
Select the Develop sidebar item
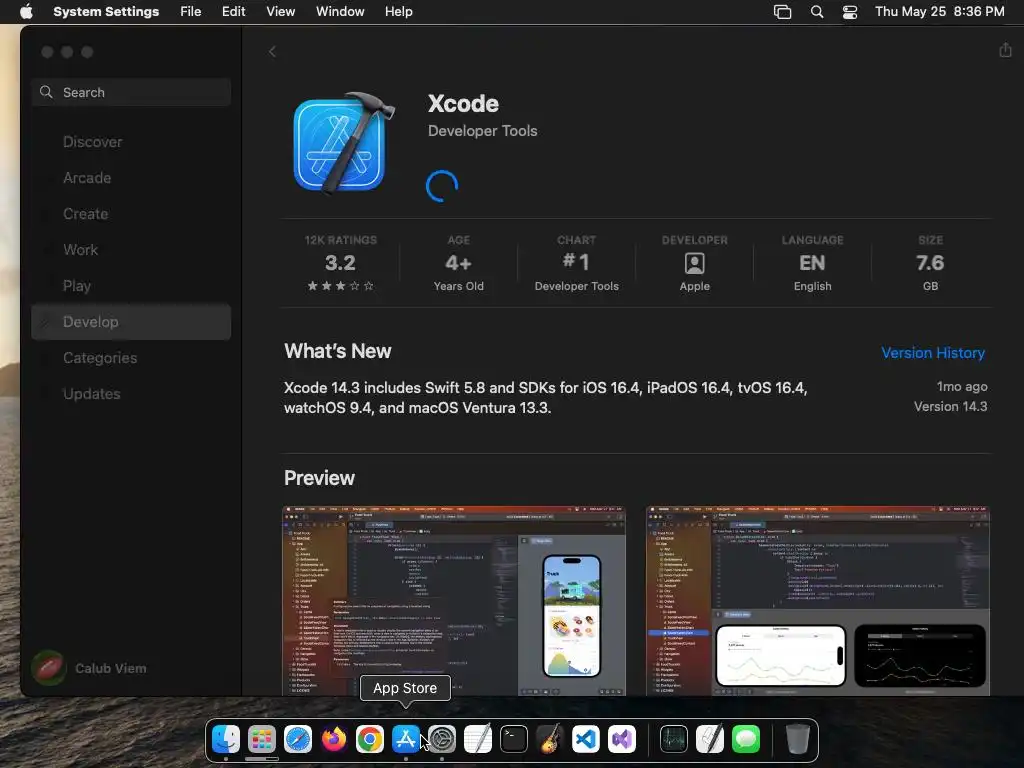(x=131, y=321)
